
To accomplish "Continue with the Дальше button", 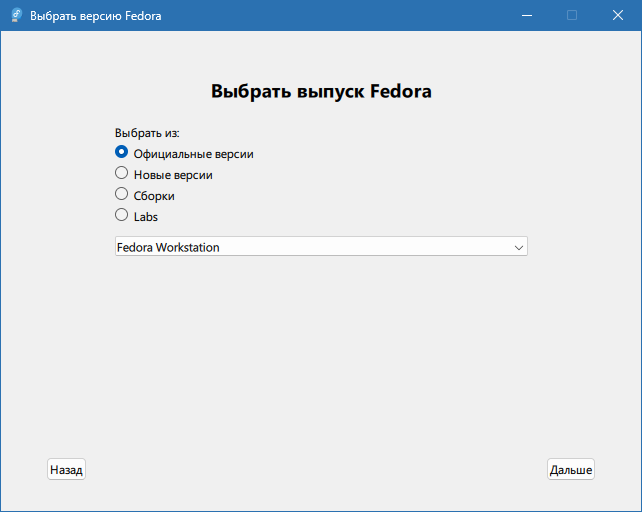I will pos(570,469).
